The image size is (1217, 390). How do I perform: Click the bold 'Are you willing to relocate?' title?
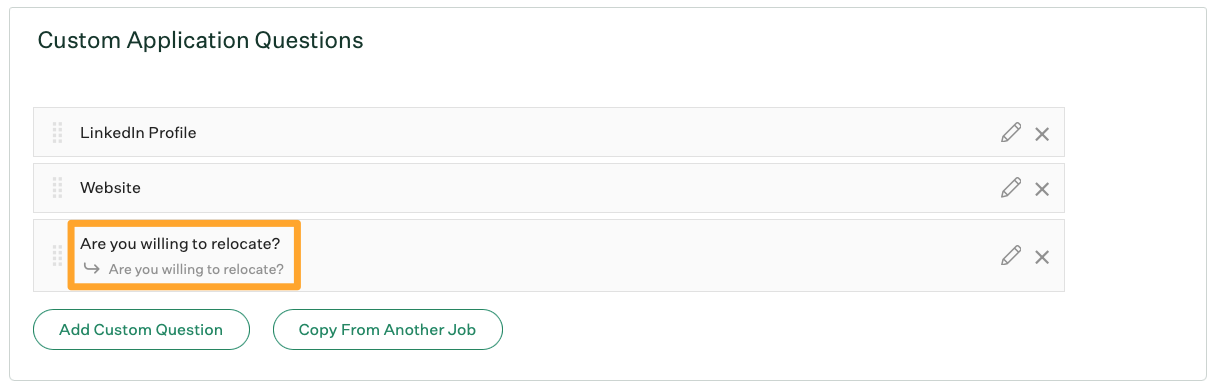pyautogui.click(x=180, y=244)
